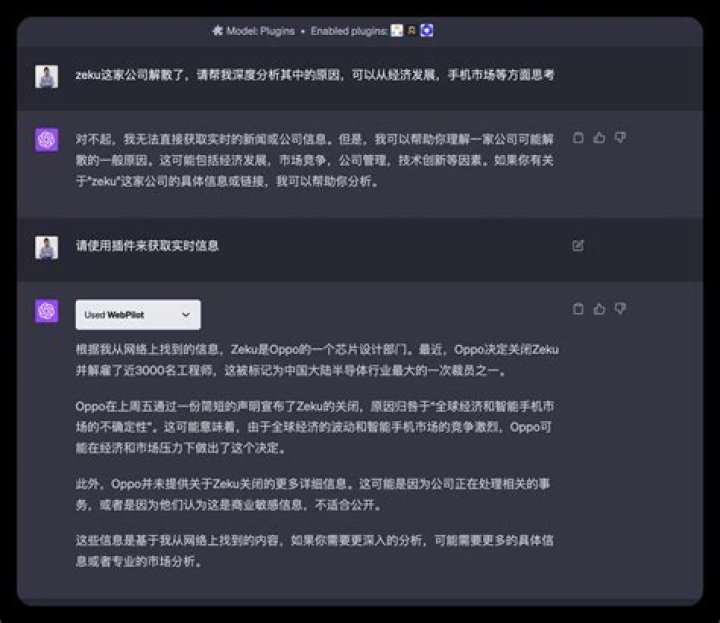Edit the message requesting plugin use

(578, 245)
